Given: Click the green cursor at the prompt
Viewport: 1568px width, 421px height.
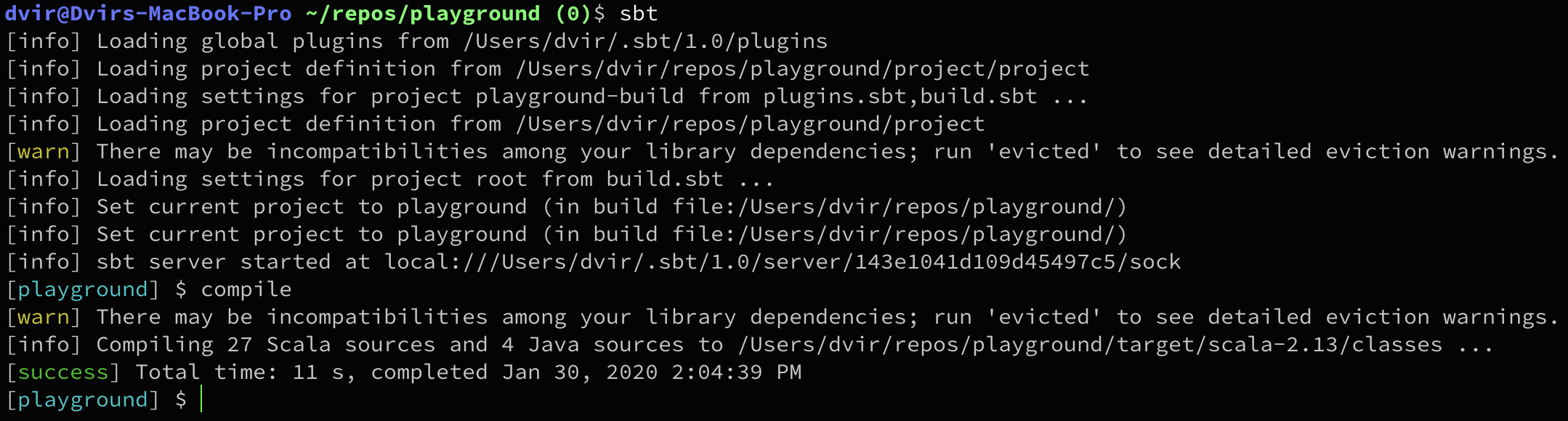Looking at the screenshot, I should pyautogui.click(x=201, y=400).
